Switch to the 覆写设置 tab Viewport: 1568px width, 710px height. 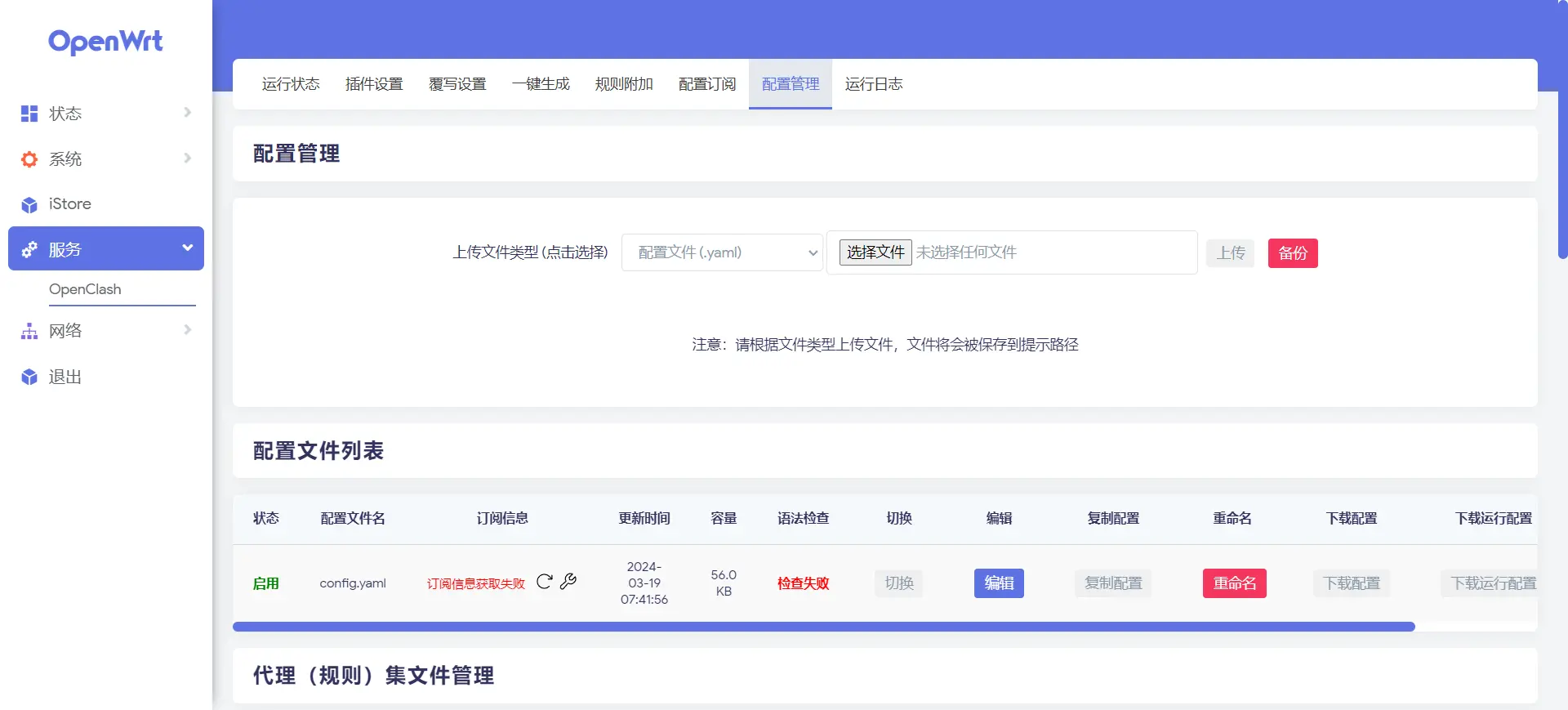pyautogui.click(x=457, y=84)
